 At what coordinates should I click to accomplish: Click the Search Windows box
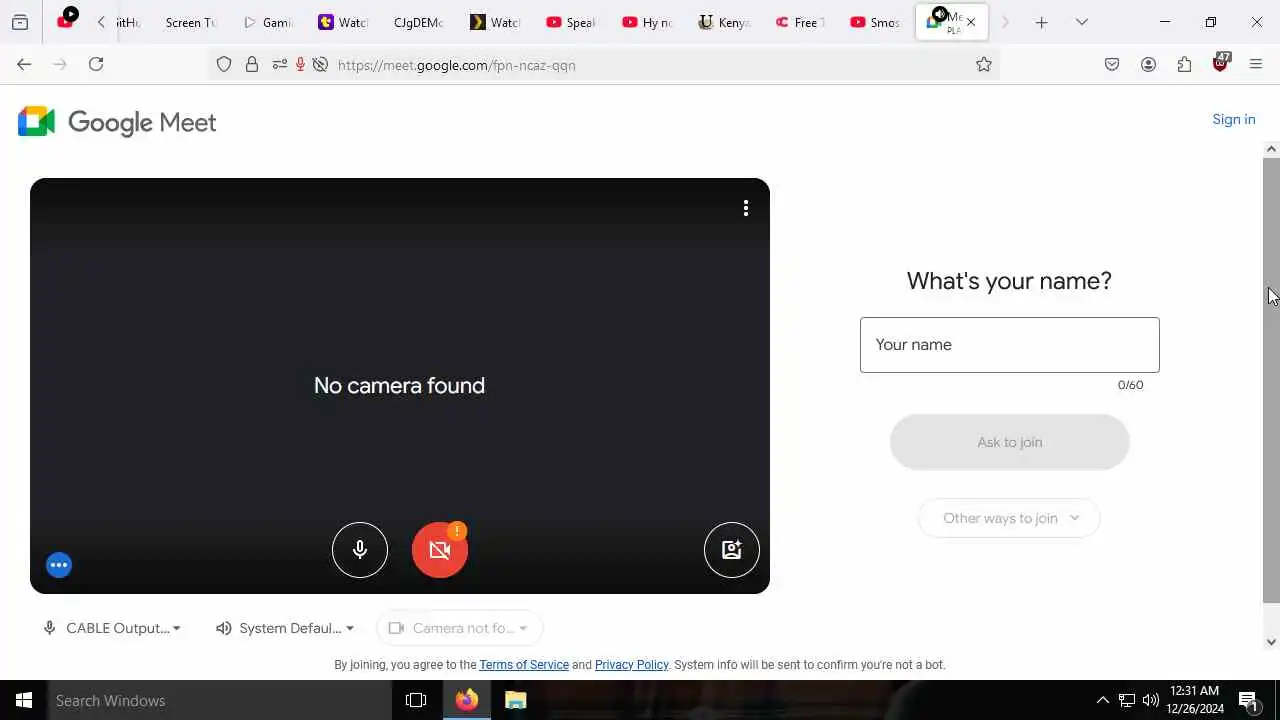pyautogui.click(x=220, y=700)
